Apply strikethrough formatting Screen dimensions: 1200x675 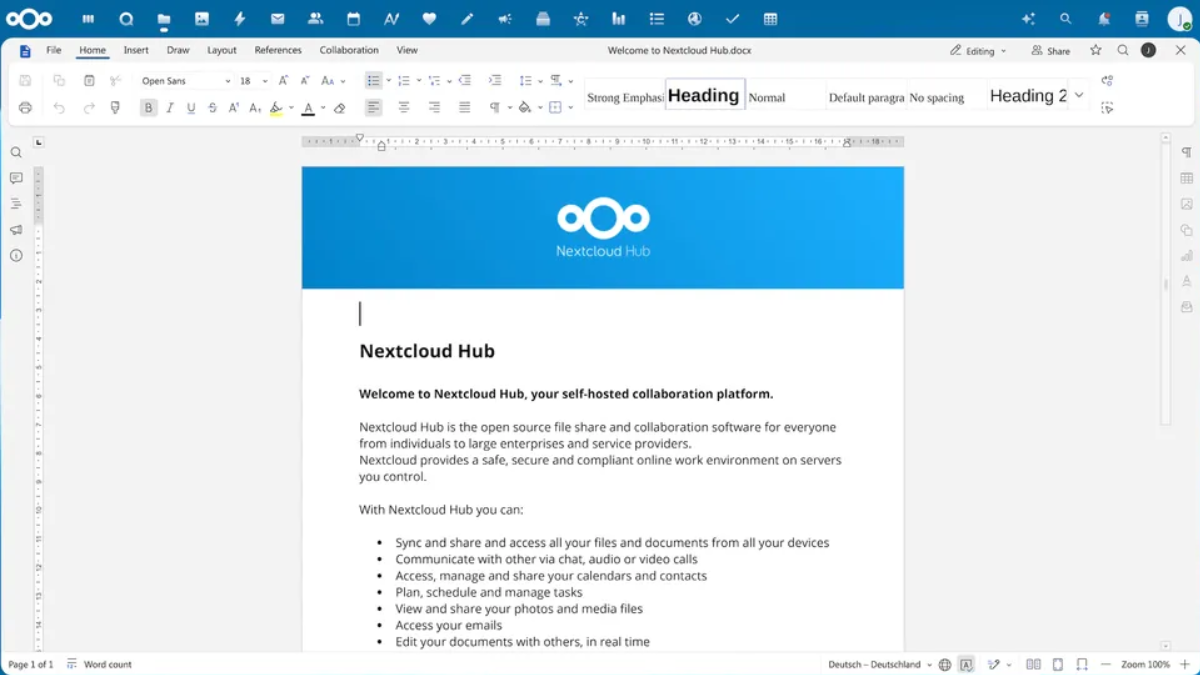tap(212, 108)
